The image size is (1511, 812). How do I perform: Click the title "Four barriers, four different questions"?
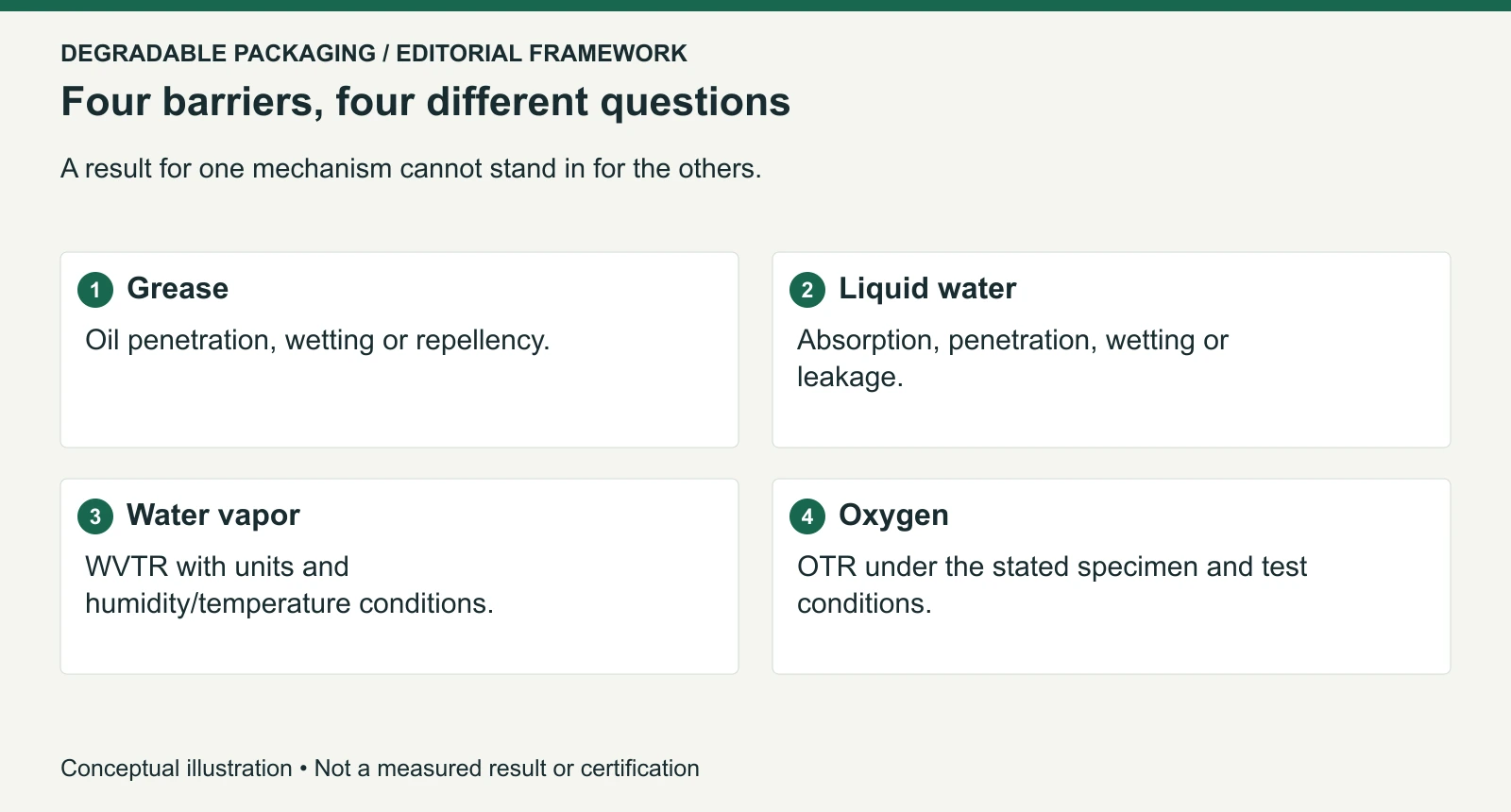tap(426, 102)
